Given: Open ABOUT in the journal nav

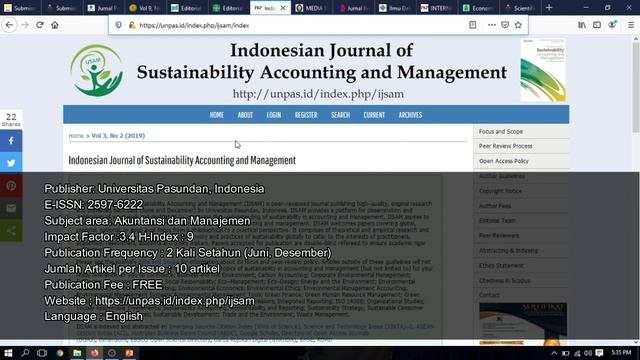Looking at the screenshot, I should 245,115.
